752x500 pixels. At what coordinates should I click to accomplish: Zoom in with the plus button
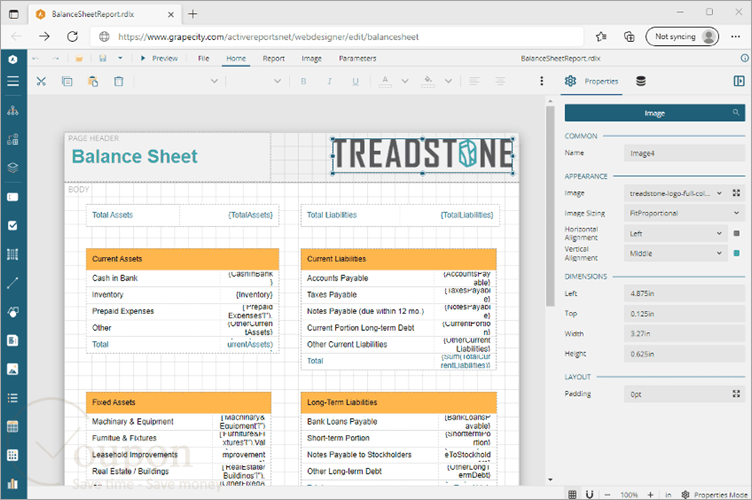pyautogui.click(x=650, y=494)
